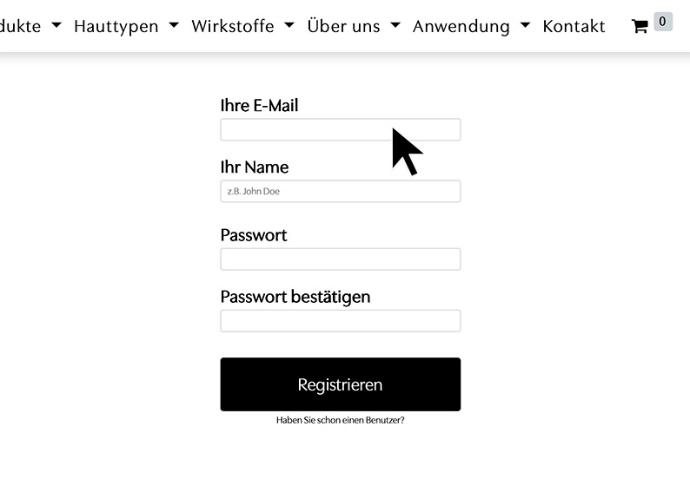Select the Anwendung menu label

click(x=461, y=27)
